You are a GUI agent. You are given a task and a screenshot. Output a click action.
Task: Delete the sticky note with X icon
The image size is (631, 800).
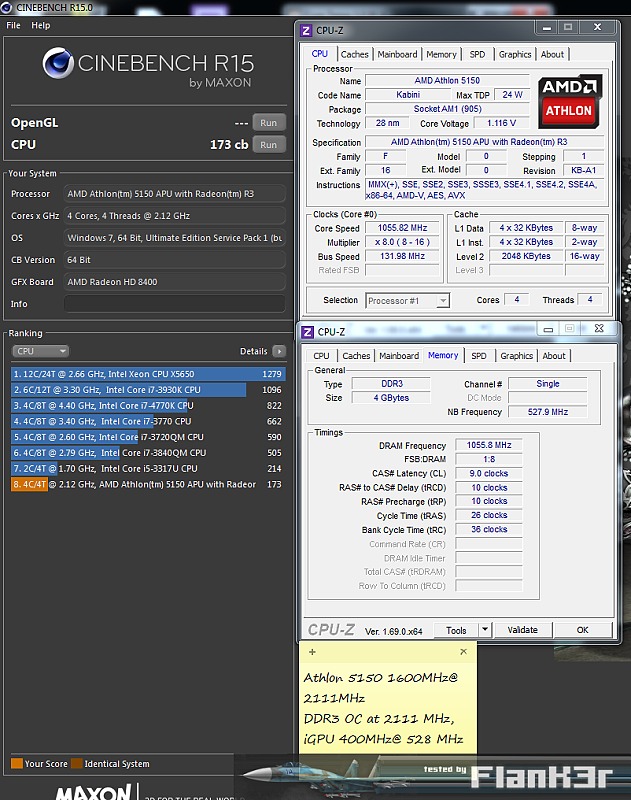(463, 652)
